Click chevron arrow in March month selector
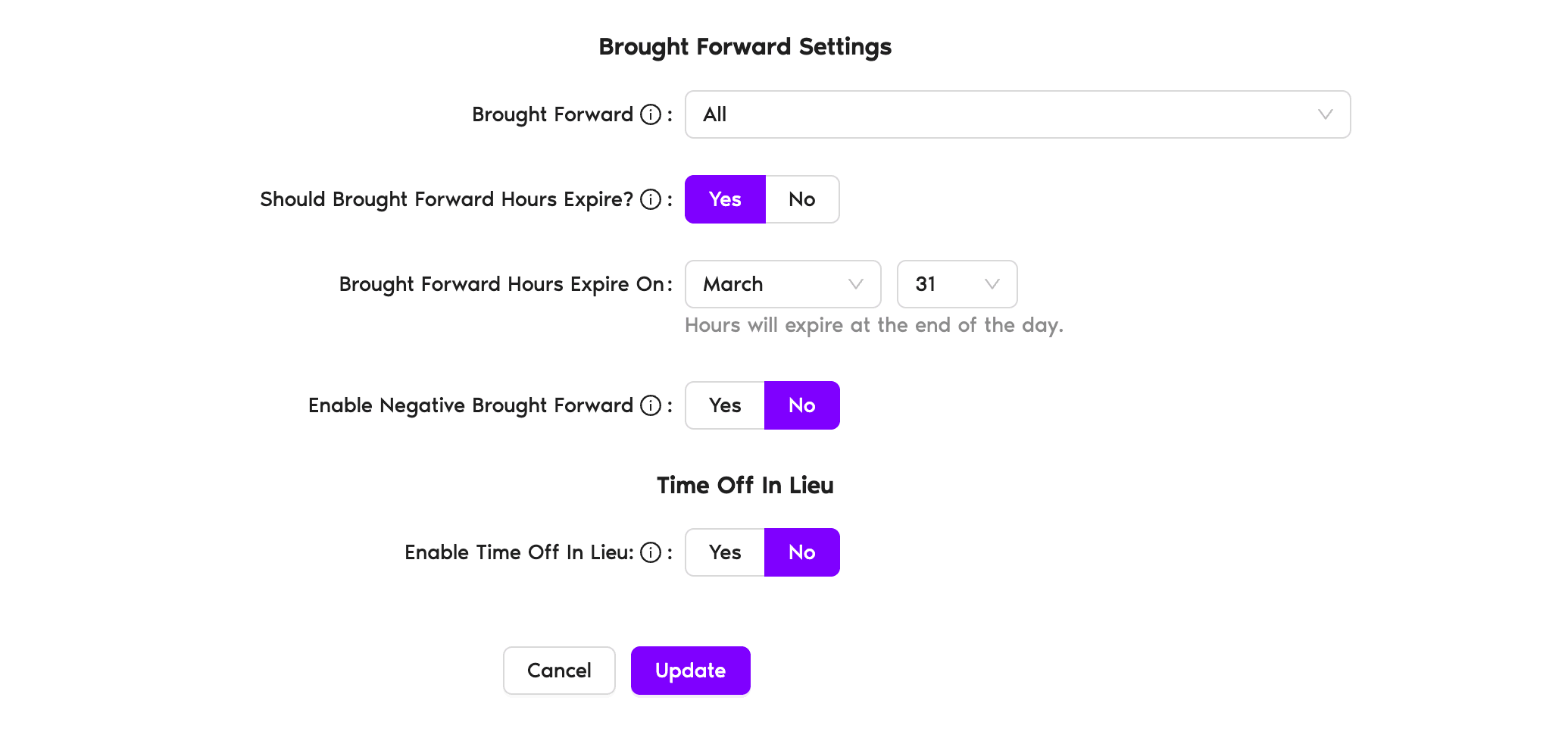1568x738 pixels. click(856, 284)
